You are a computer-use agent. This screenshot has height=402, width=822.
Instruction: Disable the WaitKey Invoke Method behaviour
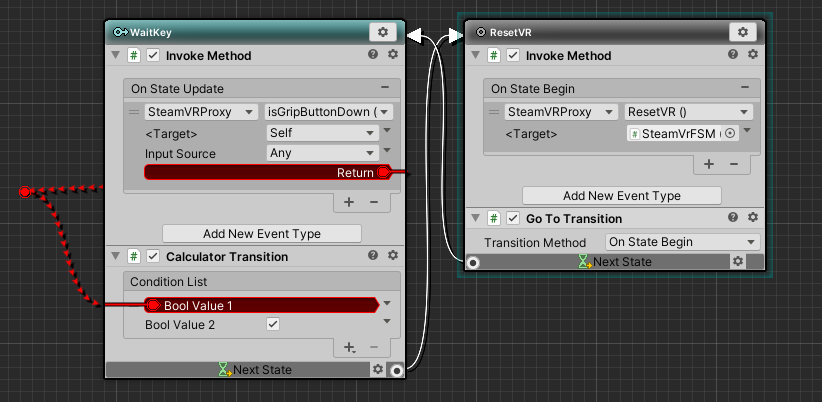tap(153, 56)
